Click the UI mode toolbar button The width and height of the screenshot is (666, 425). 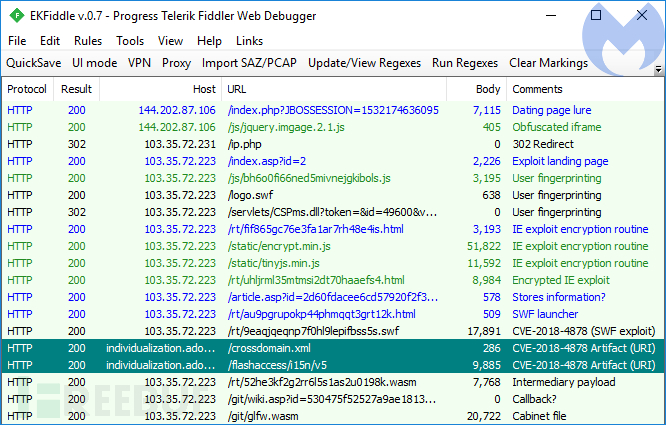click(94, 63)
